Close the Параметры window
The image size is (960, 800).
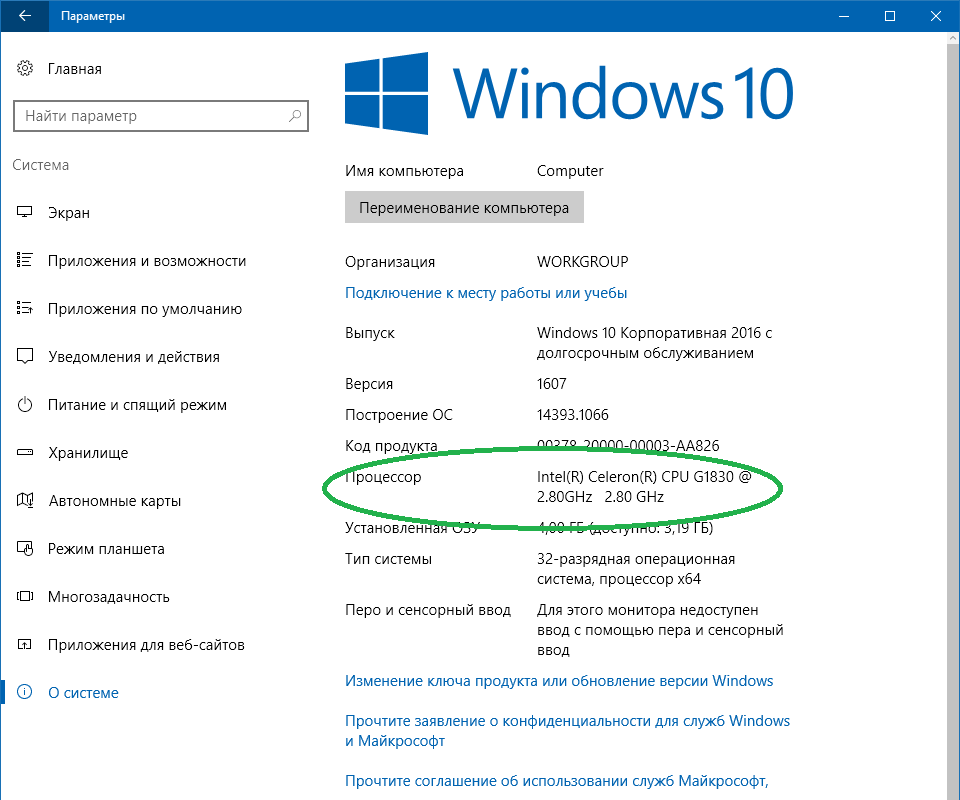click(936, 16)
